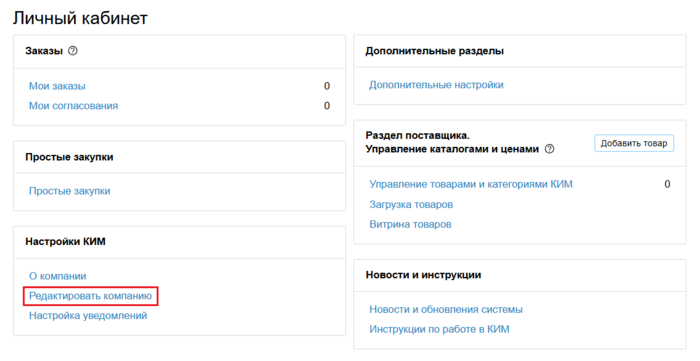Click the help icon beside Управление каталогами и ценами
The height and width of the screenshot is (361, 700).
point(550,149)
